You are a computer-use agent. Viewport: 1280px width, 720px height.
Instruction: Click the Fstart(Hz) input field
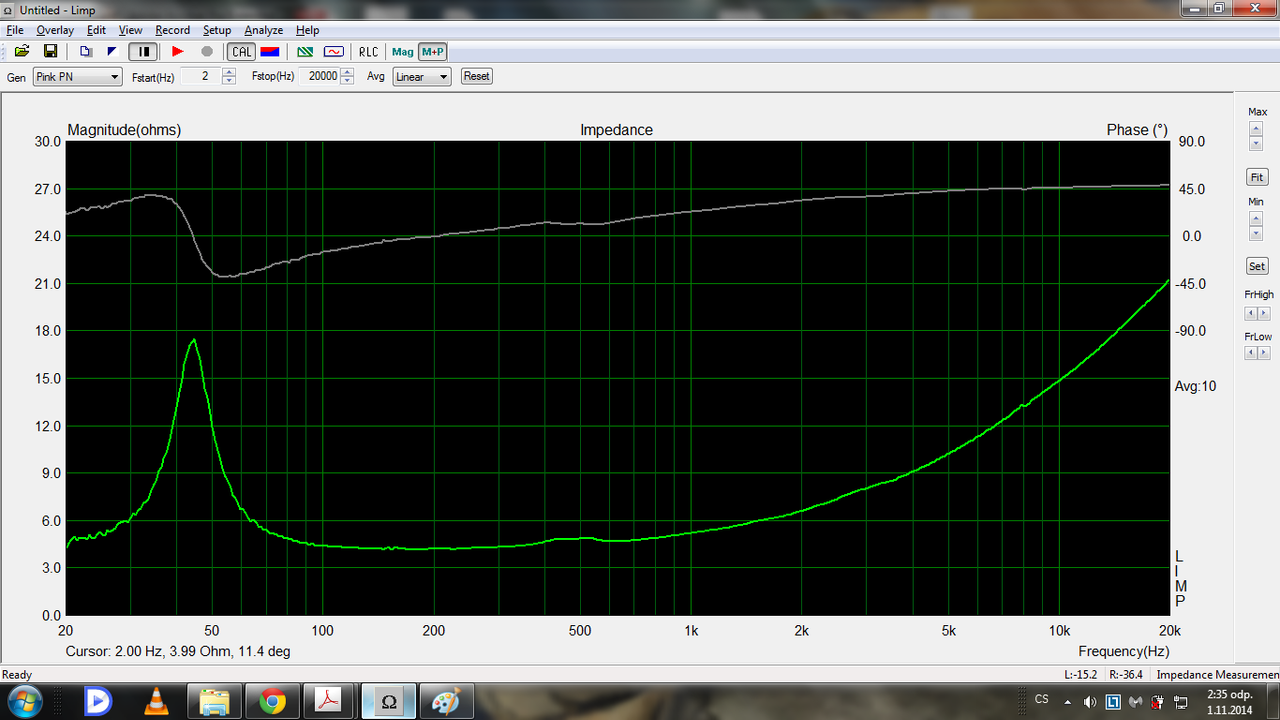click(202, 77)
